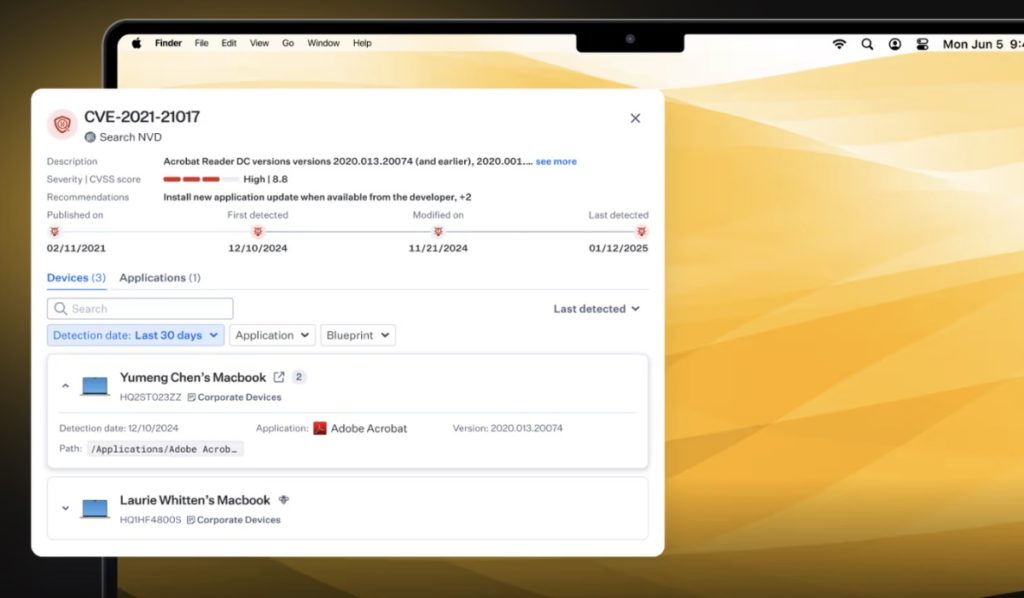Click the Last detected timeline marker
This screenshot has width=1024, height=598.
[x=641, y=231]
